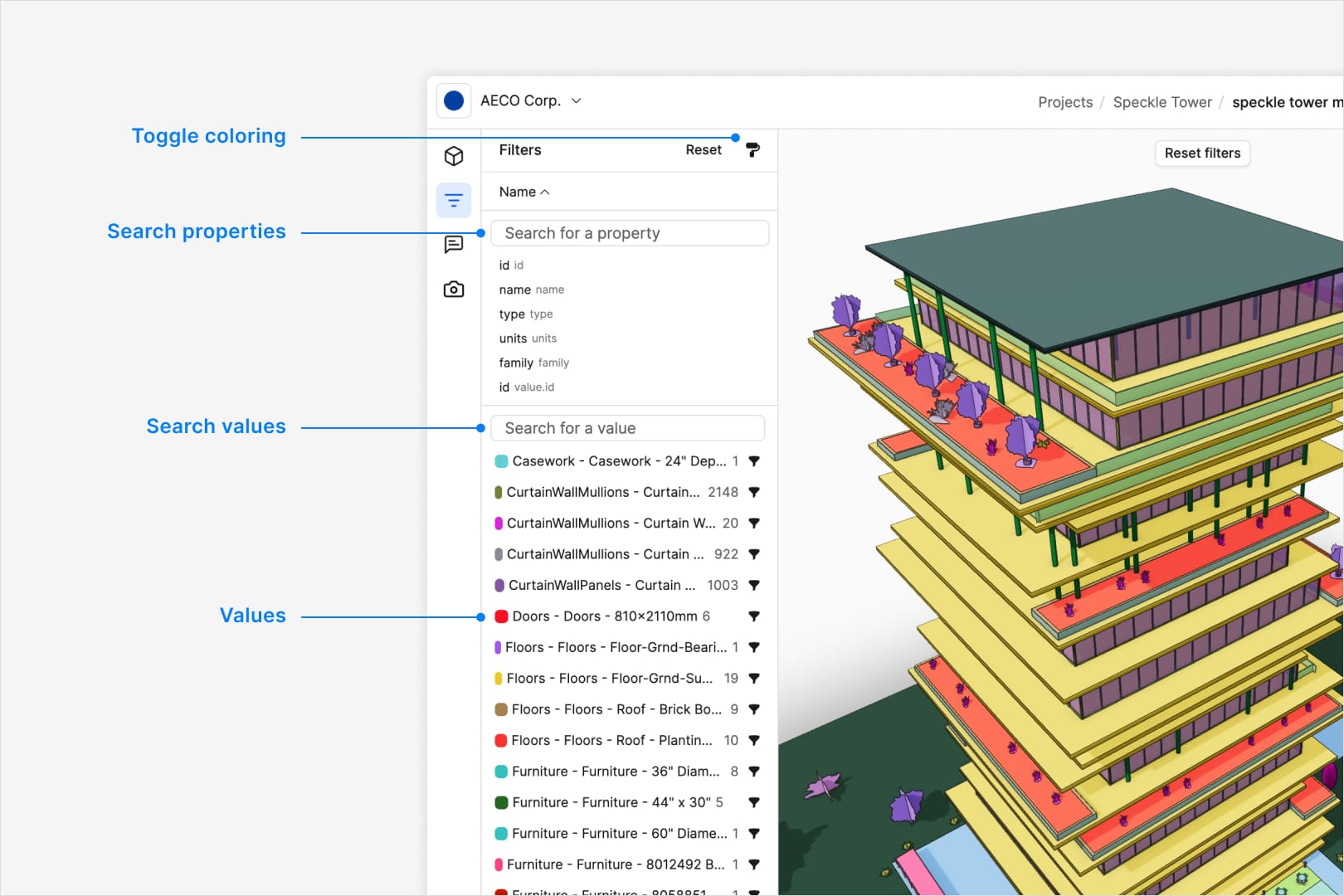Filter by CurtainWallPanels funnel icon
This screenshot has height=896, width=1344.
pyautogui.click(x=754, y=586)
